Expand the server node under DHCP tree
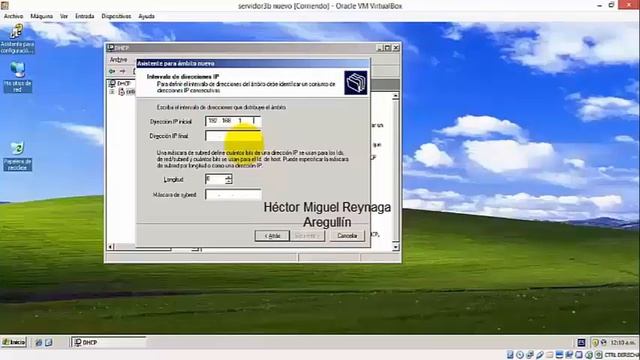The width and height of the screenshot is (640, 360). coord(111,92)
